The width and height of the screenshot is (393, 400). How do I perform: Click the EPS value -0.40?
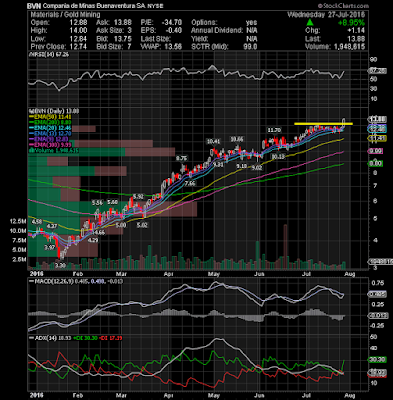tap(173, 30)
